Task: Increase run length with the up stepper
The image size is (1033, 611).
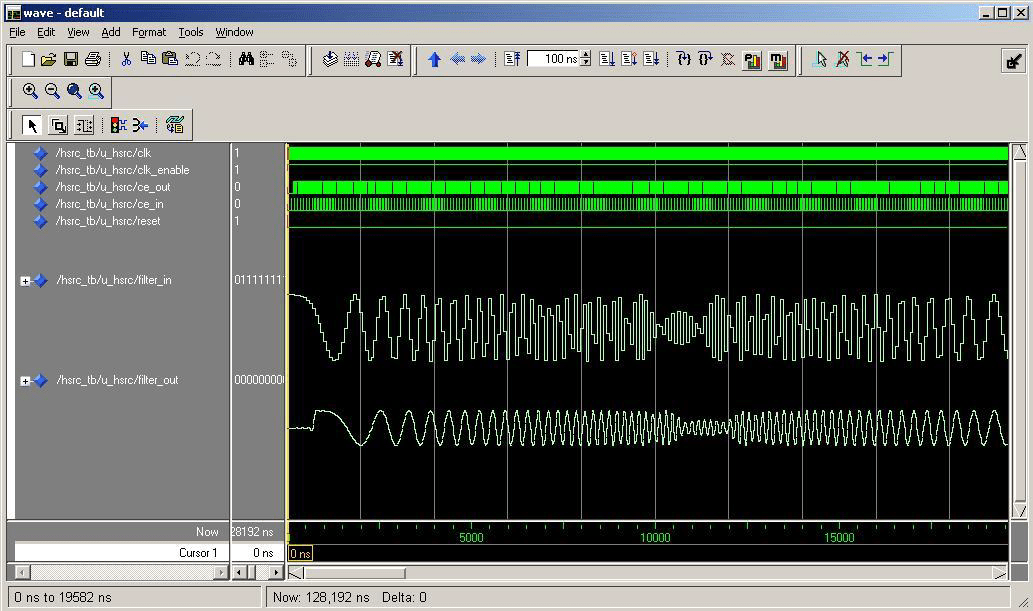Action: 586,55
